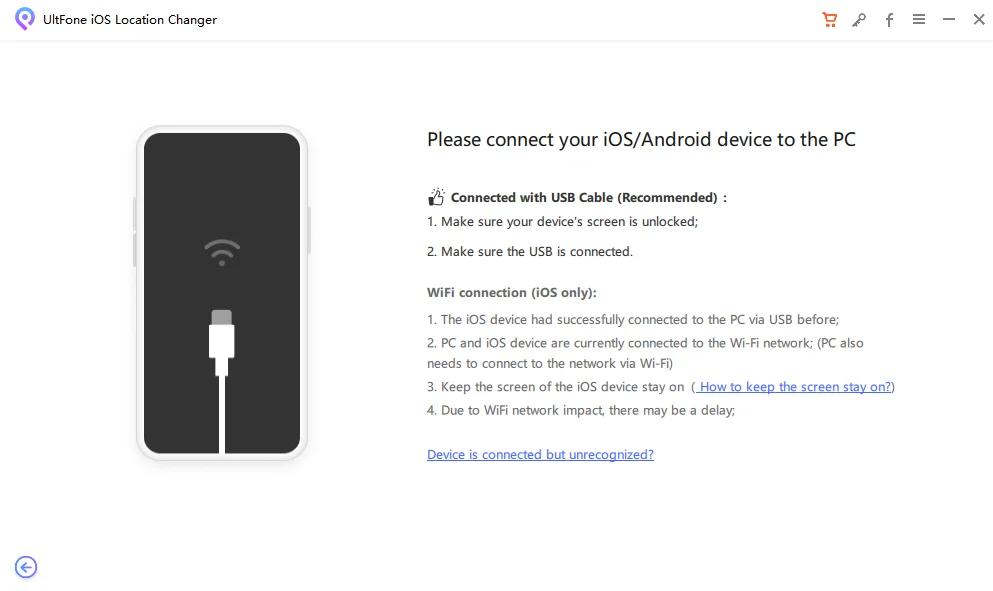Click the 'Please connect your iOS/Android device' heading
The image size is (993, 591).
click(x=641, y=140)
